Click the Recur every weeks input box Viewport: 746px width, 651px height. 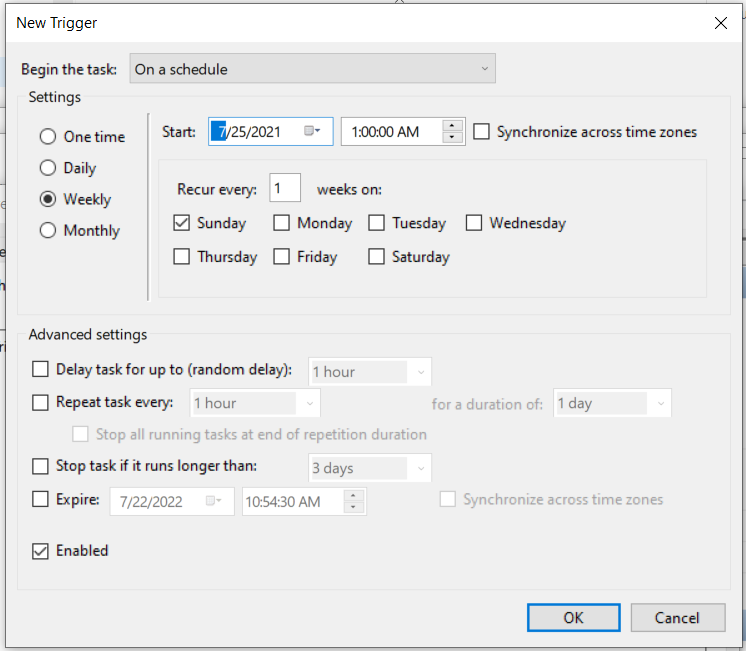285,187
